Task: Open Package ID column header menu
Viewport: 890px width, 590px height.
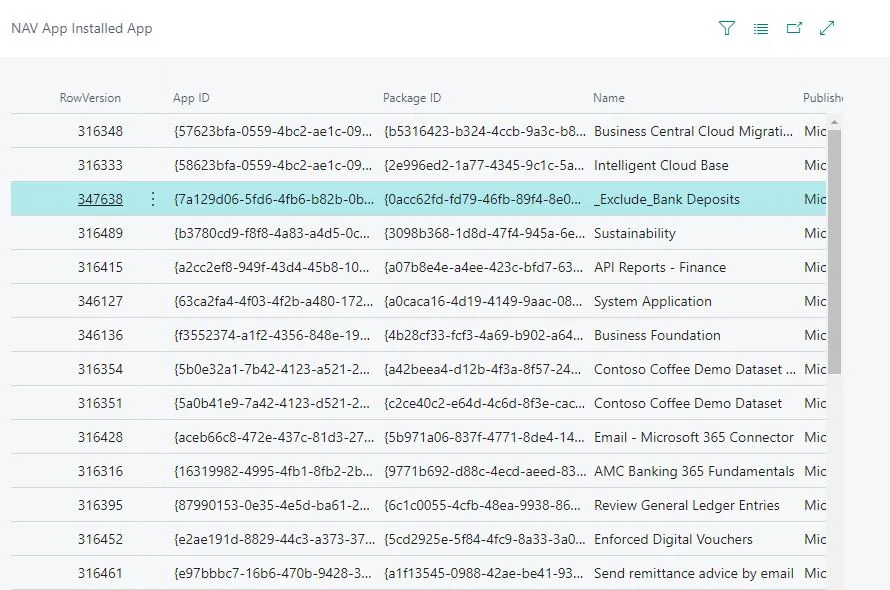Action: tap(412, 98)
